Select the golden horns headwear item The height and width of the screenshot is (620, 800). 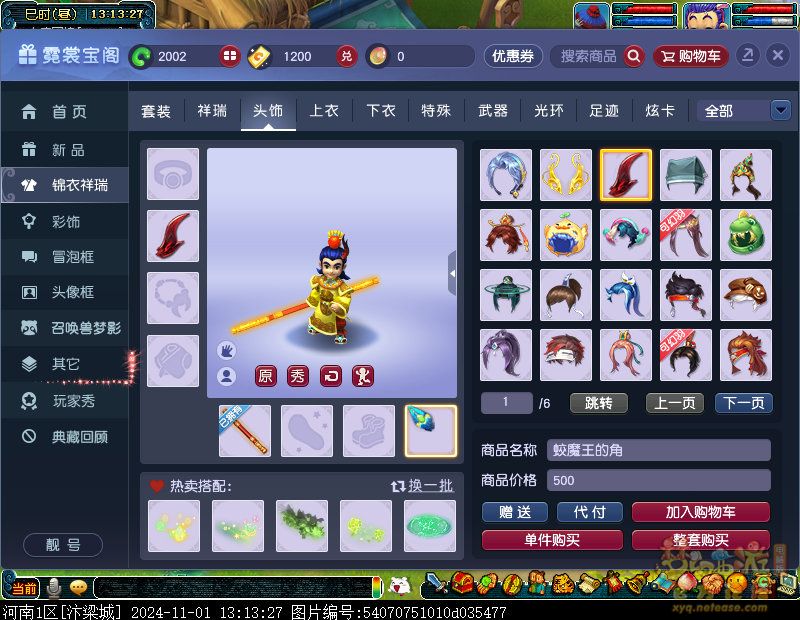(566, 175)
